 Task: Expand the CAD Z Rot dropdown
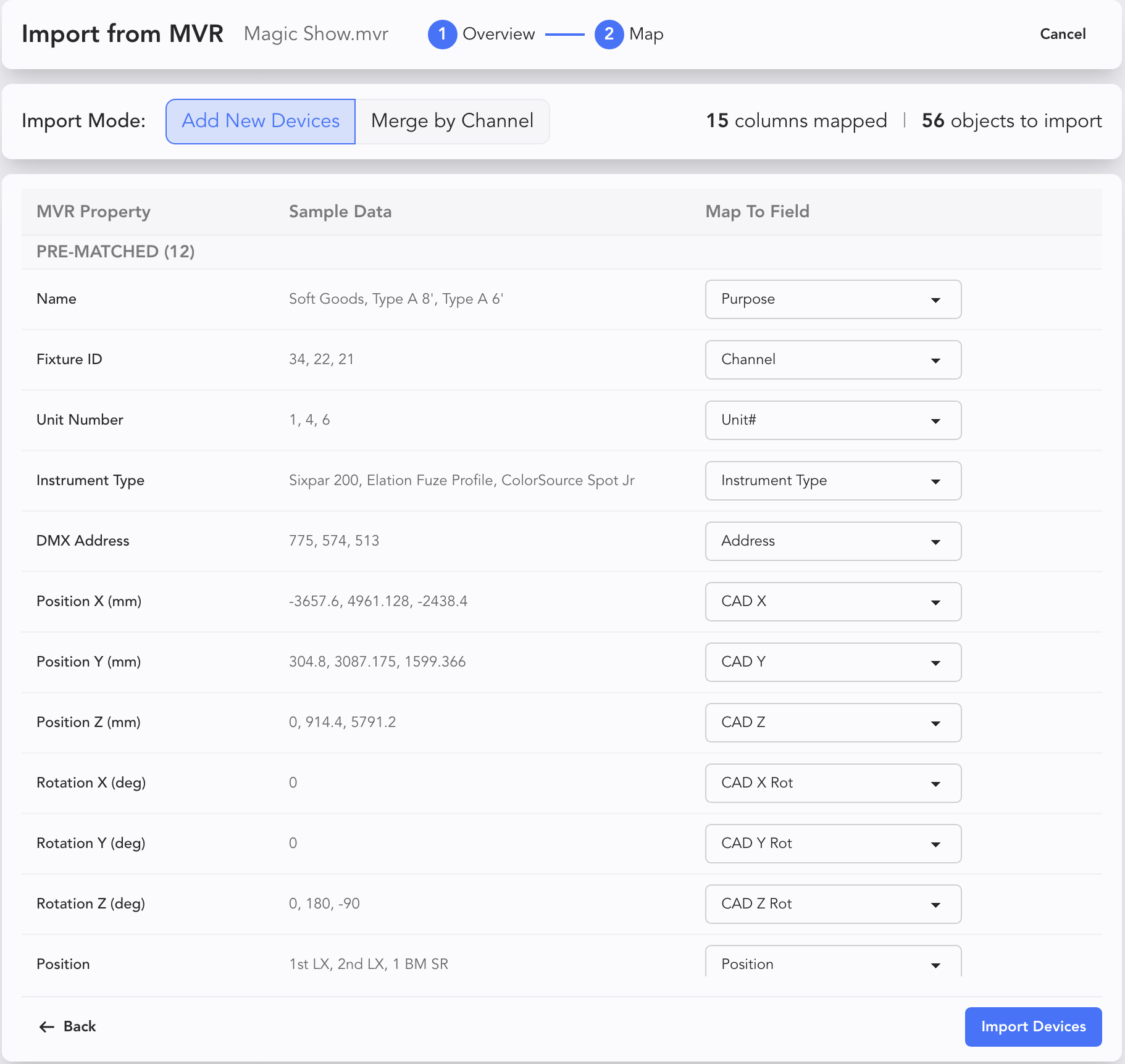tap(833, 904)
